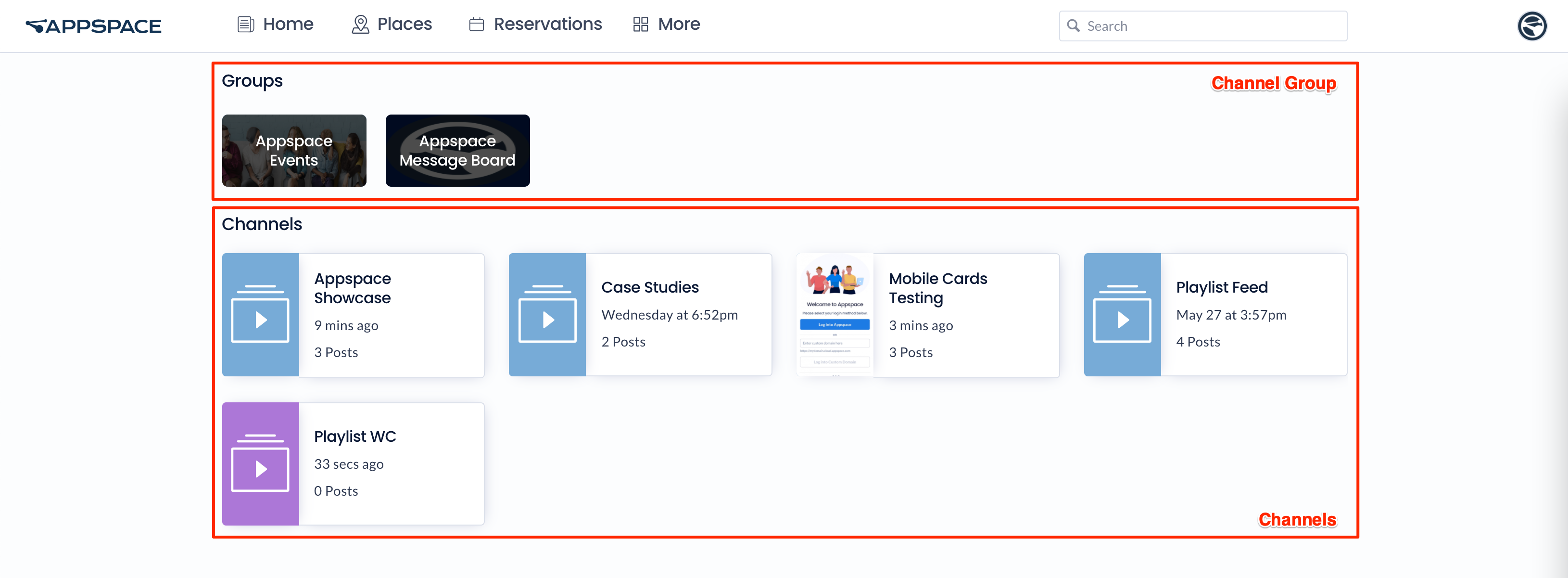1568x578 pixels.
Task: Click Appspace Showcase playlist icon
Action: click(x=261, y=314)
